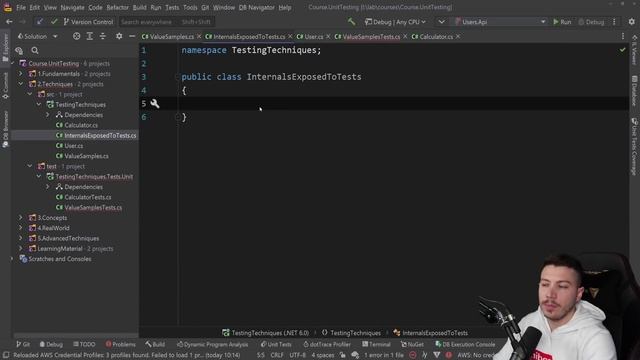Open the NuGet tool window
Image resolution: width=640 pixels, height=360 pixels.
coord(412,344)
